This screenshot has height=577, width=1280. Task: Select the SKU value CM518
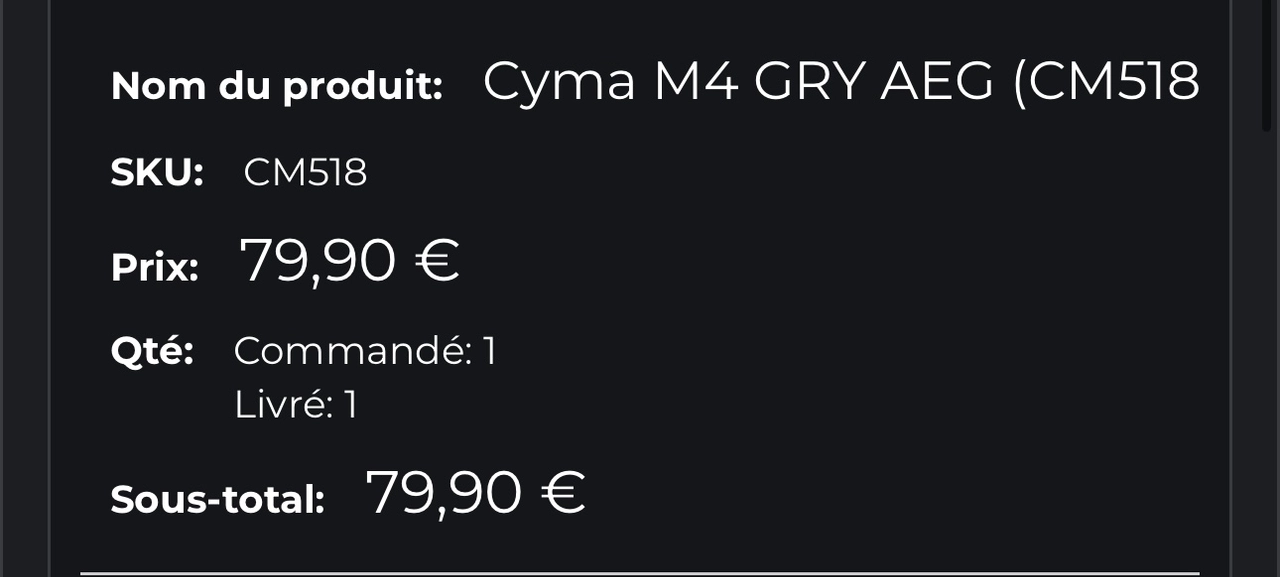pyautogui.click(x=305, y=174)
